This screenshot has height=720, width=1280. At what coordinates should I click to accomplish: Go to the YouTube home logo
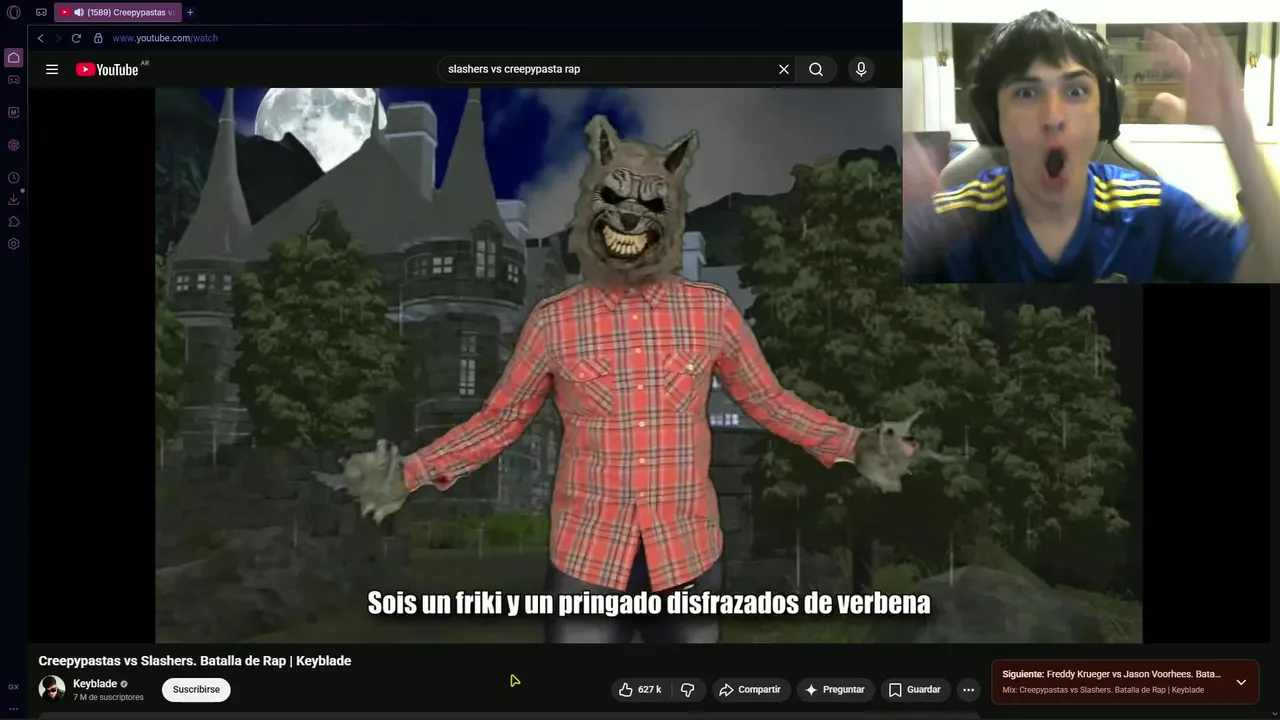[108, 69]
